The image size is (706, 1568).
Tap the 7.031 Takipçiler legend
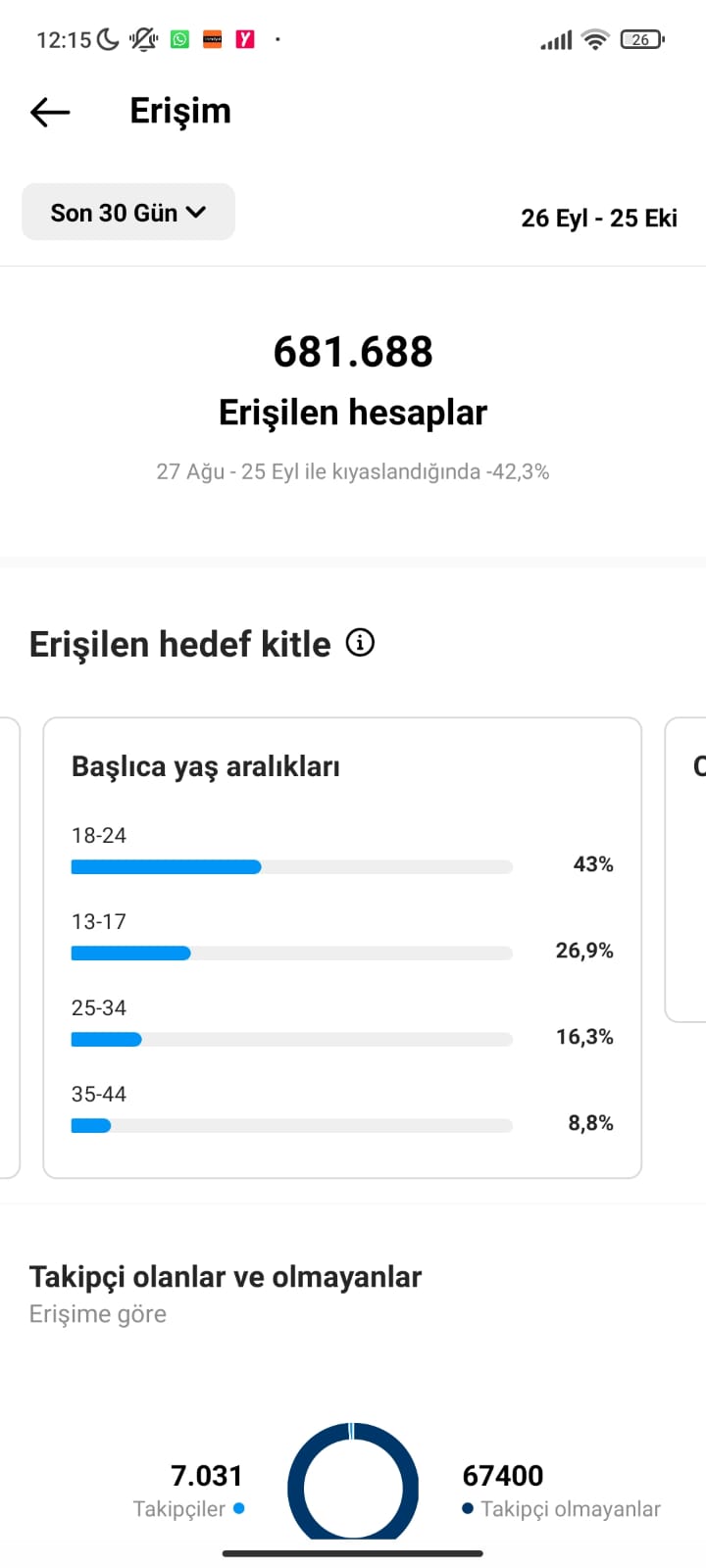click(189, 1491)
